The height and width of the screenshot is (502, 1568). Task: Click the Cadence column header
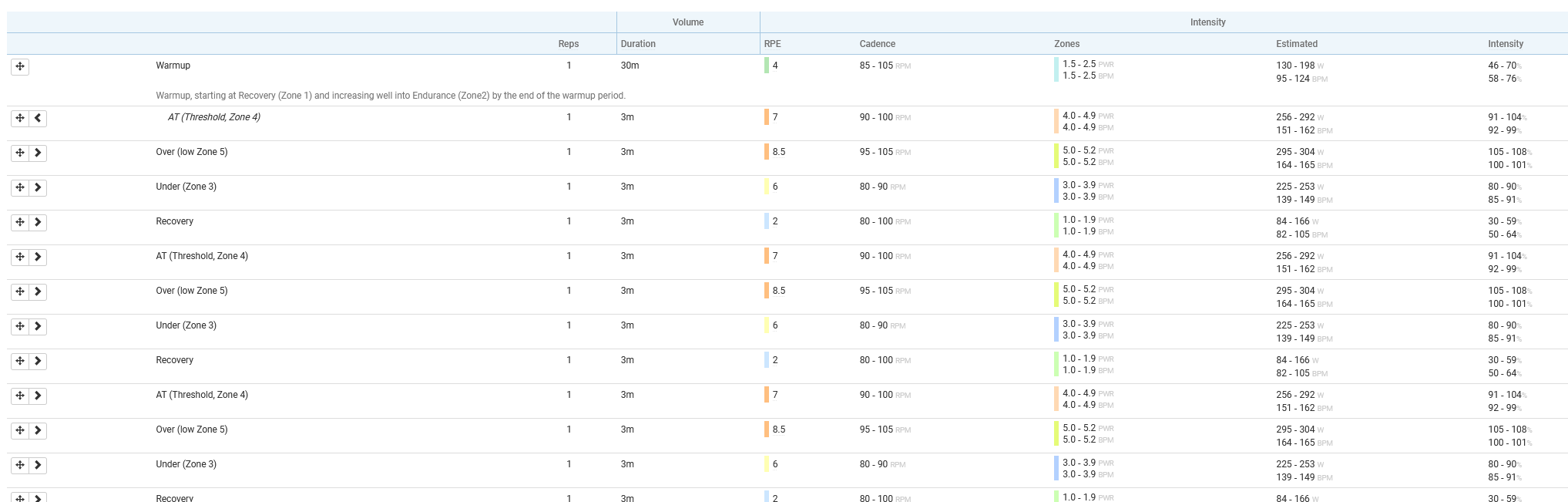click(x=878, y=44)
